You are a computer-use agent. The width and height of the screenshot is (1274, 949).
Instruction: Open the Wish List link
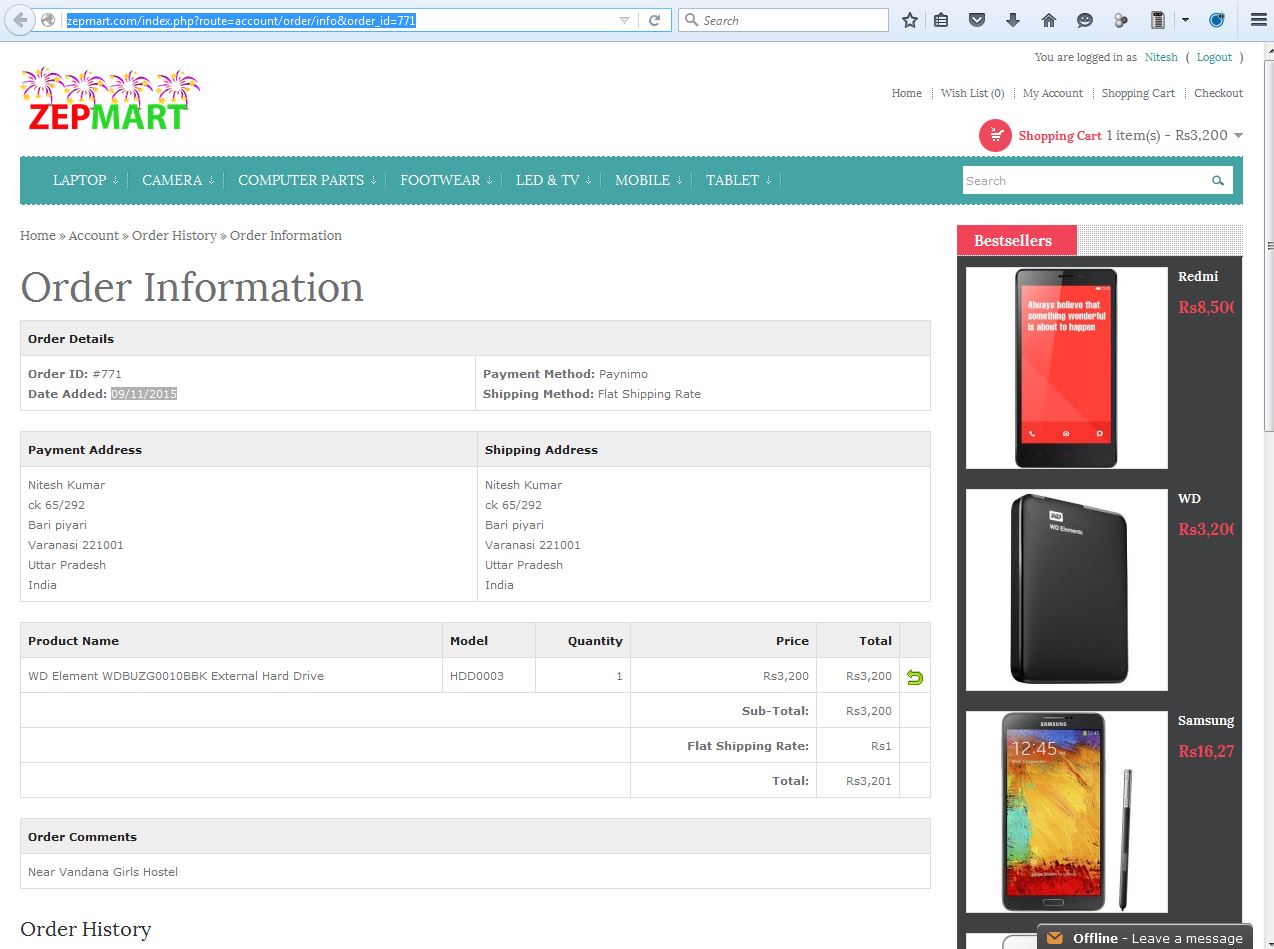(x=971, y=93)
